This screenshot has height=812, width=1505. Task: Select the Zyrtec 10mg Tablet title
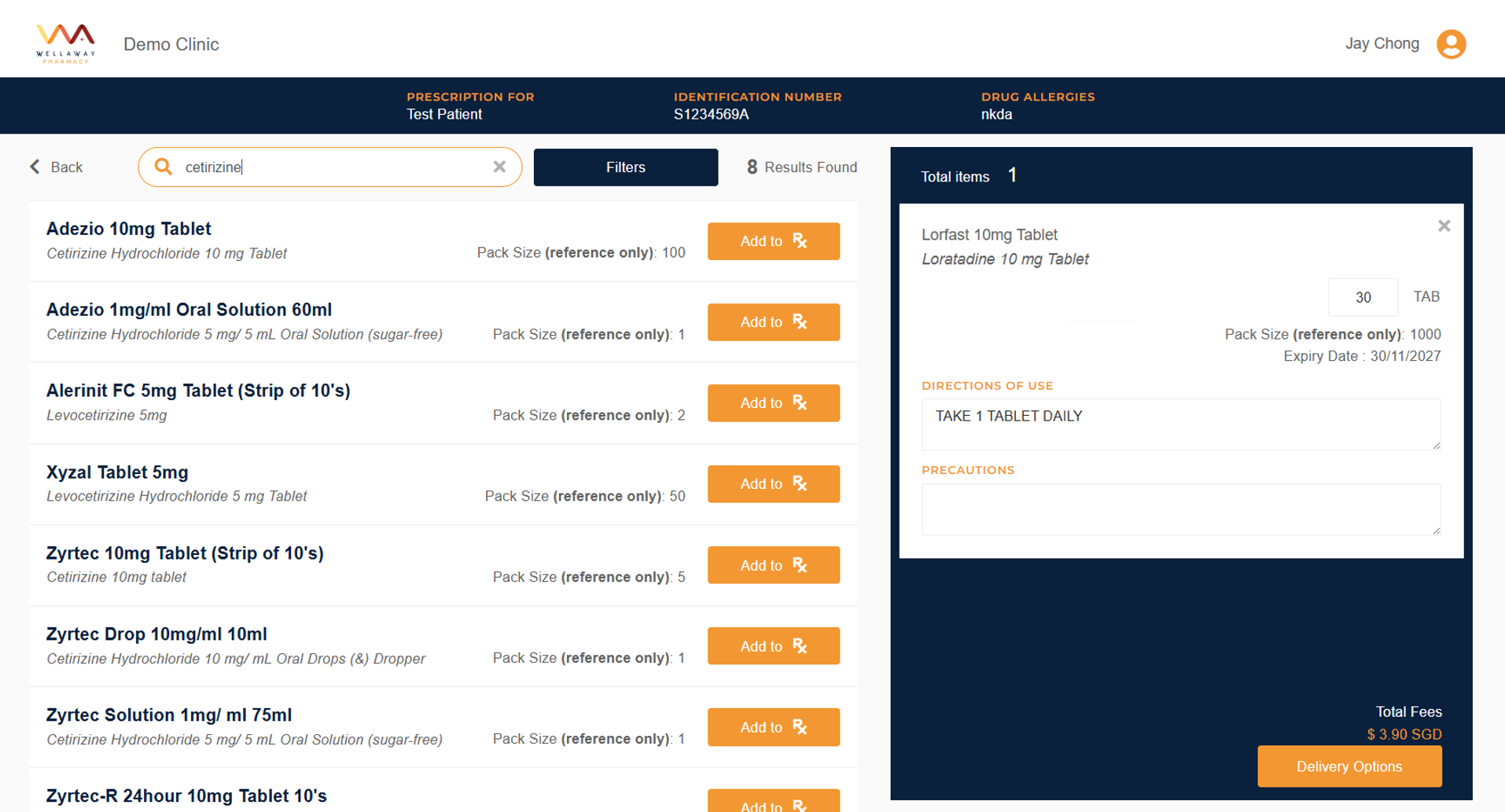coord(185,553)
